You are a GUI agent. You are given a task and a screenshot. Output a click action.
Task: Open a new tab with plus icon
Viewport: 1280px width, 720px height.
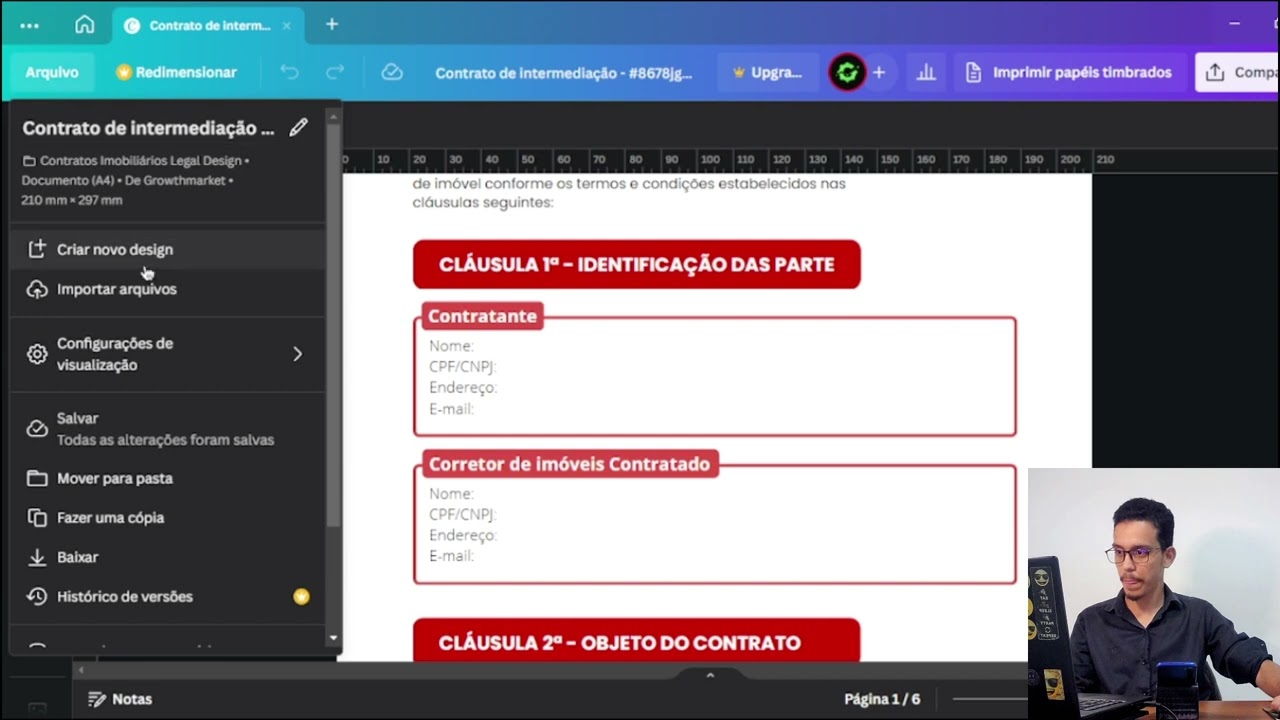coord(332,25)
